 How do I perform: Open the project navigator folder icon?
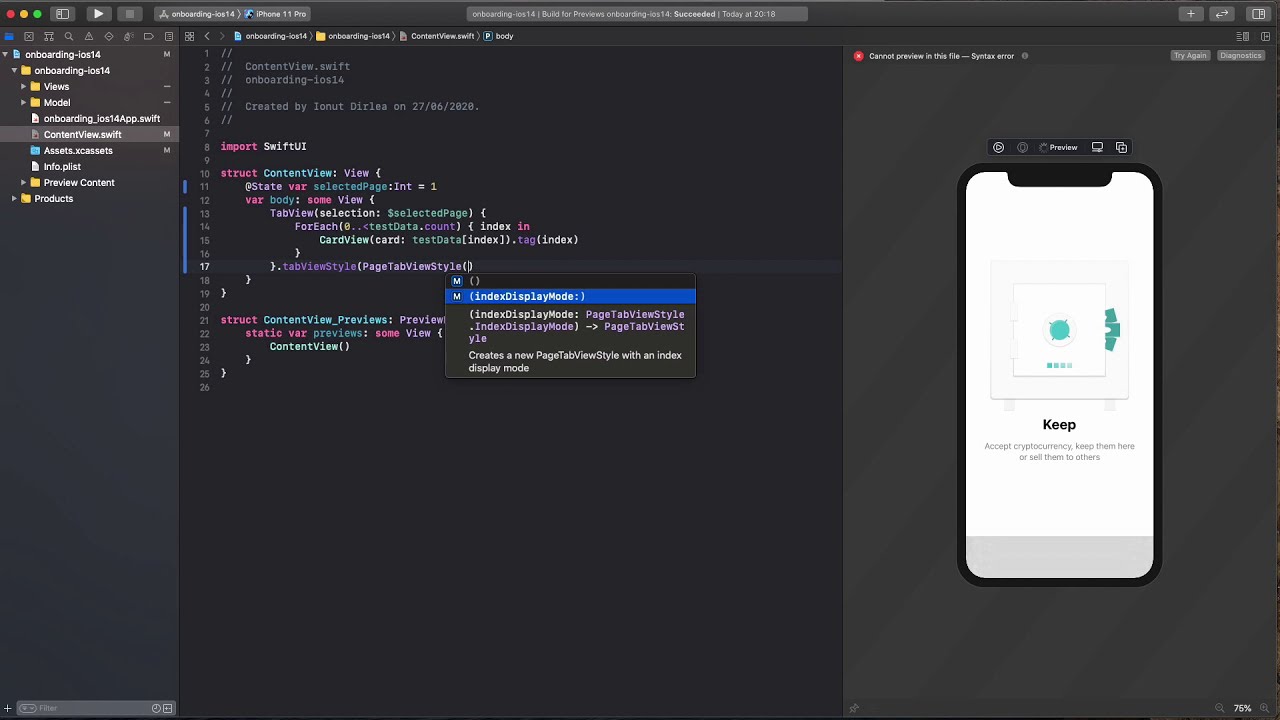pos(10,36)
